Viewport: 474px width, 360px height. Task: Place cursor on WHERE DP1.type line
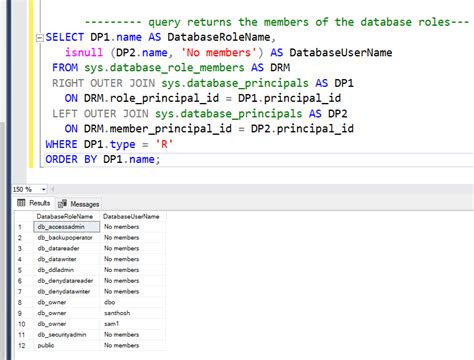click(109, 144)
